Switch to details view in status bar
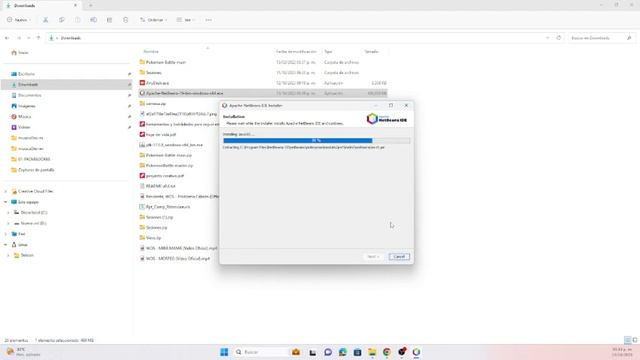Viewport: 640px width, 360px height. pyautogui.click(x=627, y=340)
